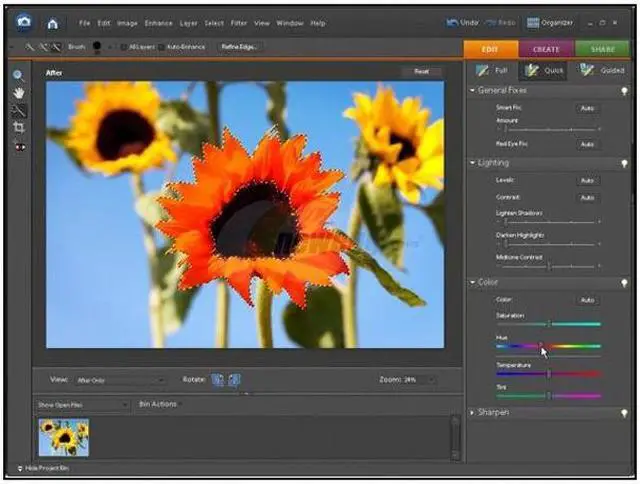
Task: Enable the All Layers checkbox
Action: (123, 47)
